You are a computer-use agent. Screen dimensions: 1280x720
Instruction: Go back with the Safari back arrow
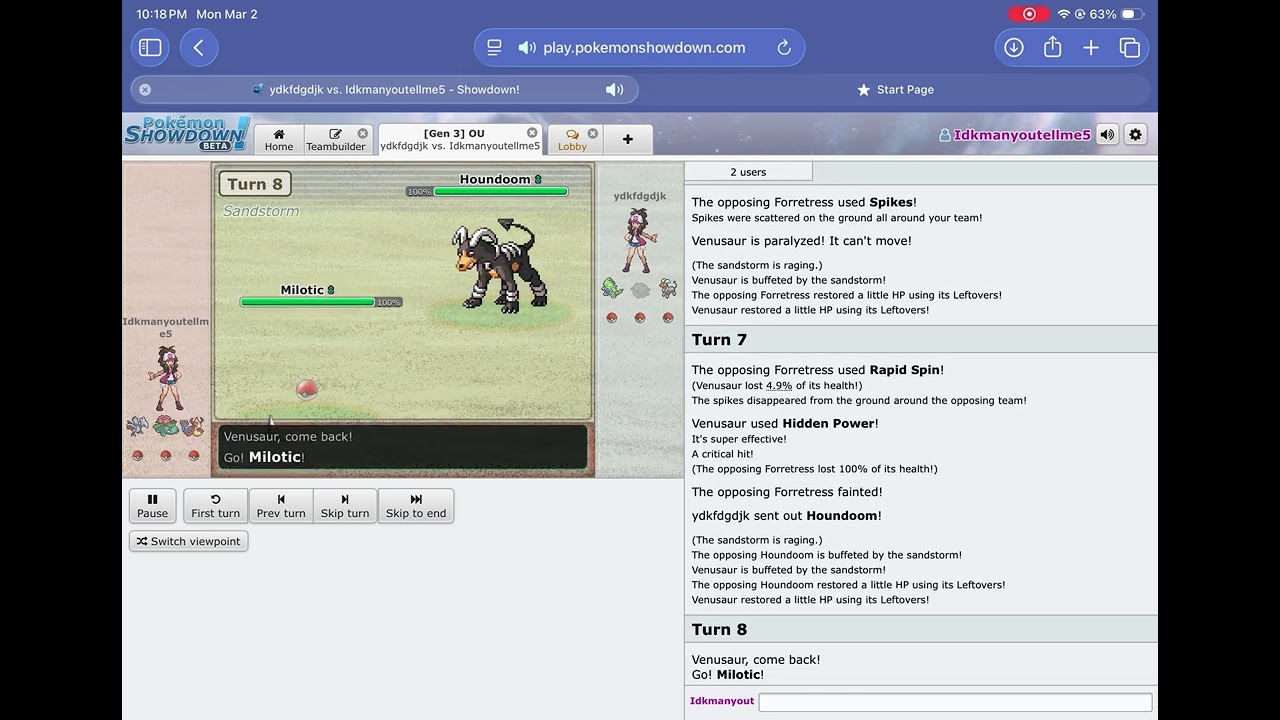pyautogui.click(x=199, y=47)
